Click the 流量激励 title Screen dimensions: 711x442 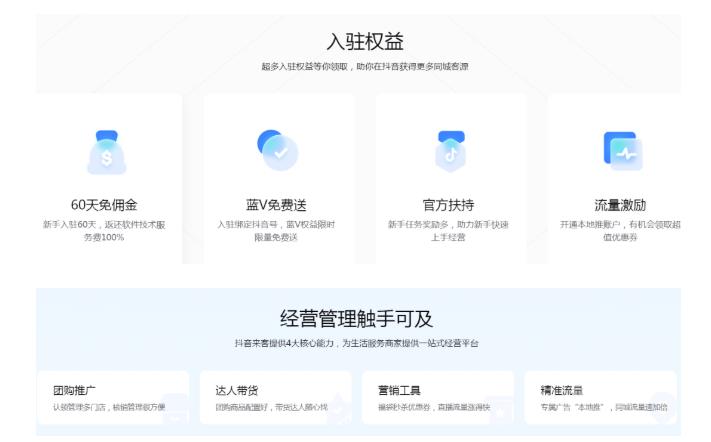coord(622,205)
